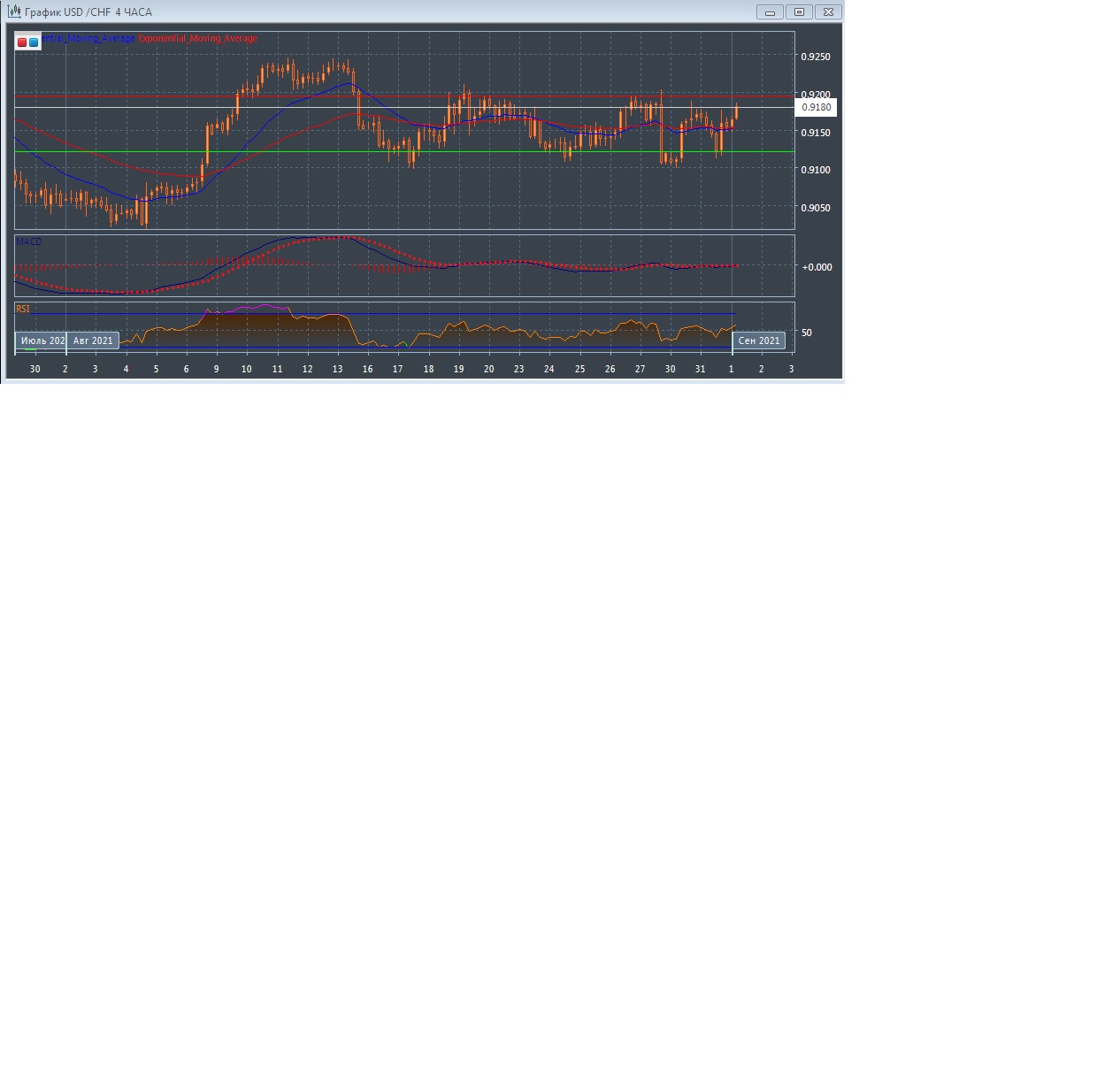Select the red Exponential_Moving_Average label
1120x1086 pixels.
click(x=198, y=39)
